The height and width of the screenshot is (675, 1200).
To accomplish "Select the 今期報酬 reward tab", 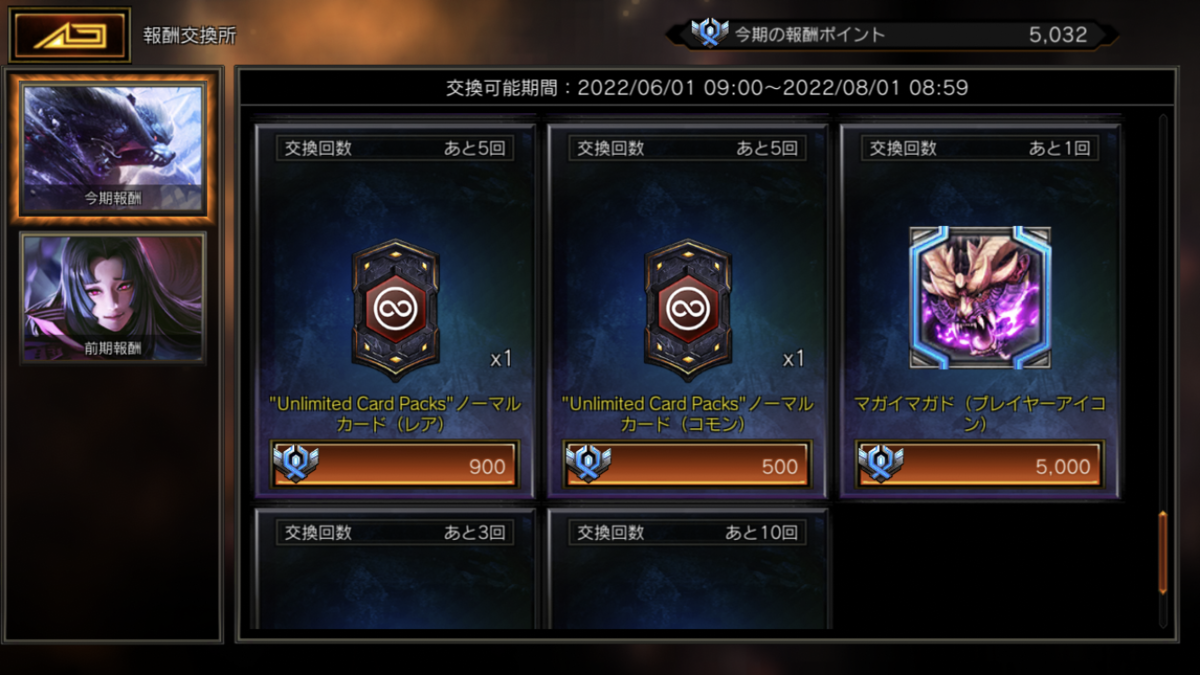I will point(113,148).
